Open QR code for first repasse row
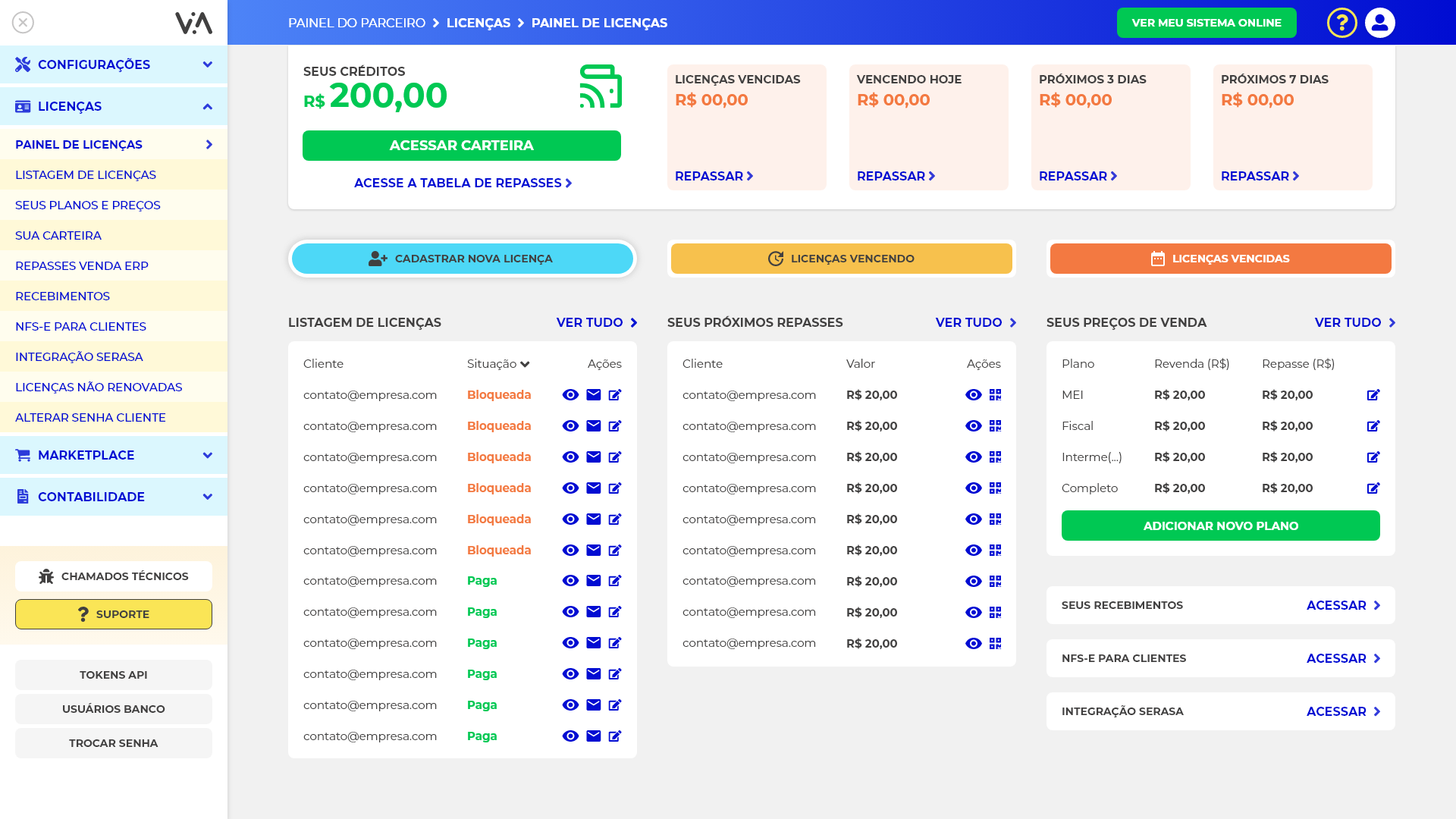Image resolution: width=1456 pixels, height=819 pixels. 996,395
